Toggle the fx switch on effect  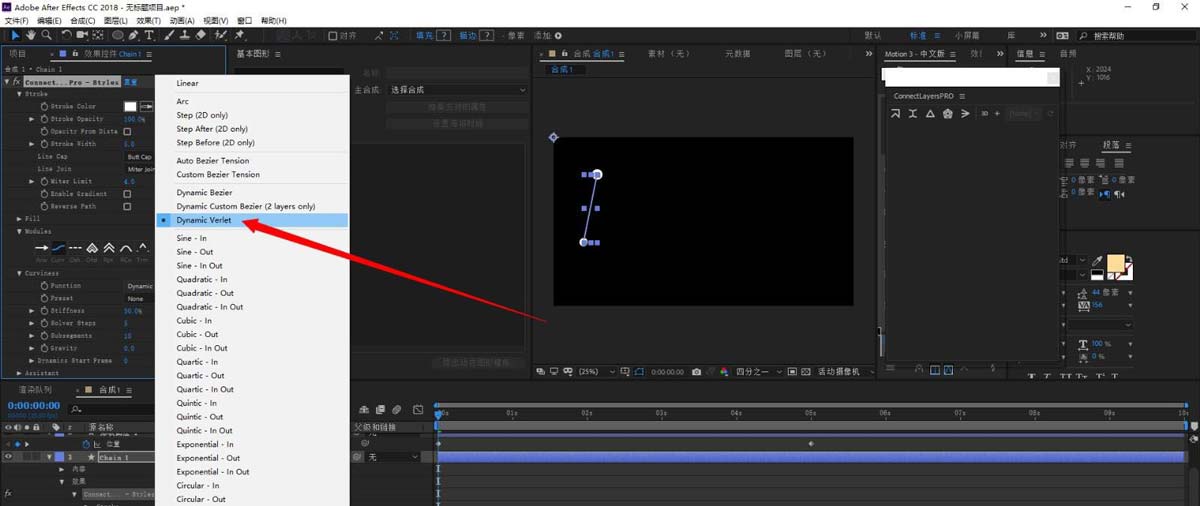(17, 82)
